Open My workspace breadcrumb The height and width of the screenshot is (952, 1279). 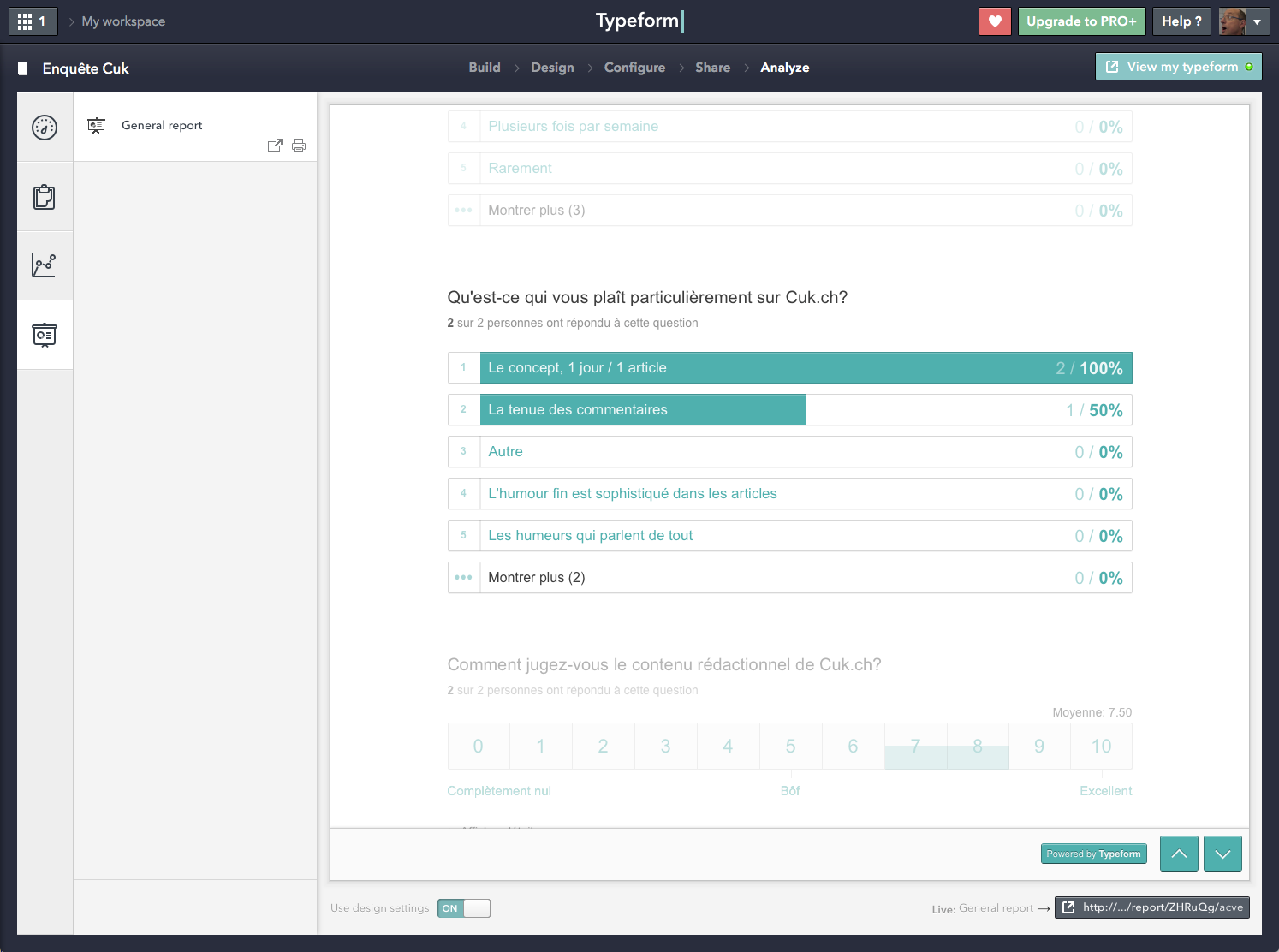[123, 21]
